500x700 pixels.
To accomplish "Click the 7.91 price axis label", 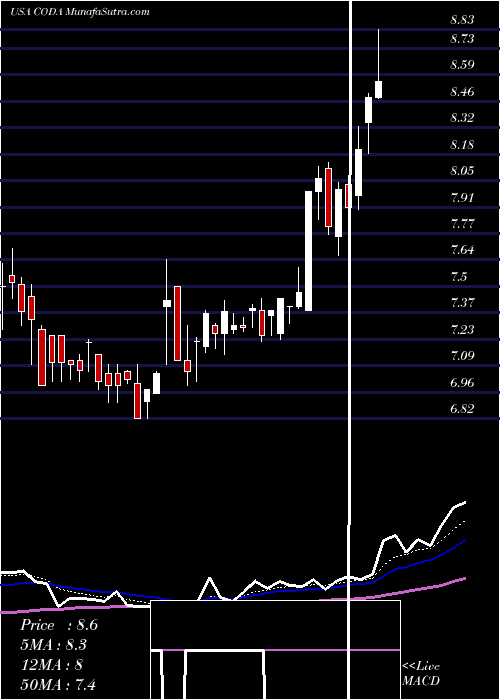I will pos(462,198).
